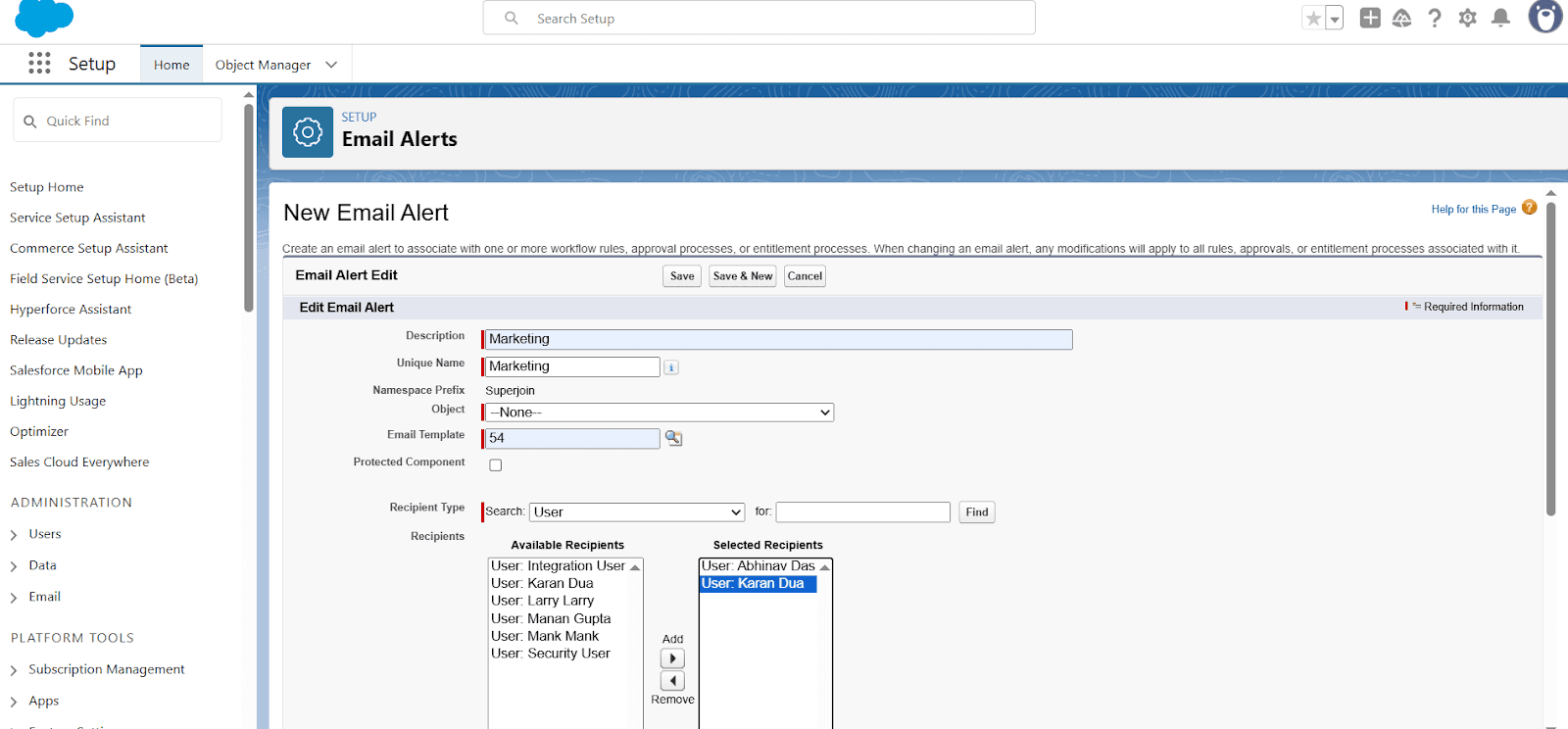Open Release Updates in the sidebar
Screen dimensions: 1568x729
point(59,340)
